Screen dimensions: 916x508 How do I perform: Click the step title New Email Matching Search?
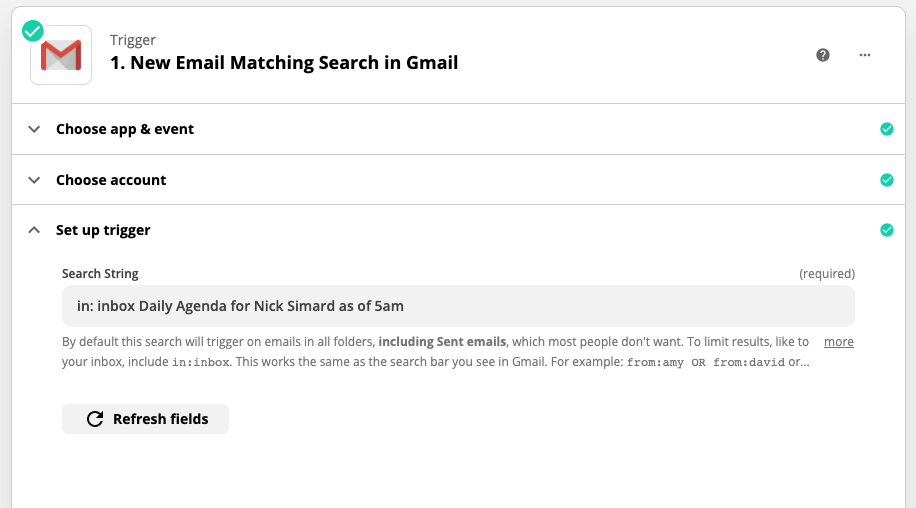coord(284,62)
